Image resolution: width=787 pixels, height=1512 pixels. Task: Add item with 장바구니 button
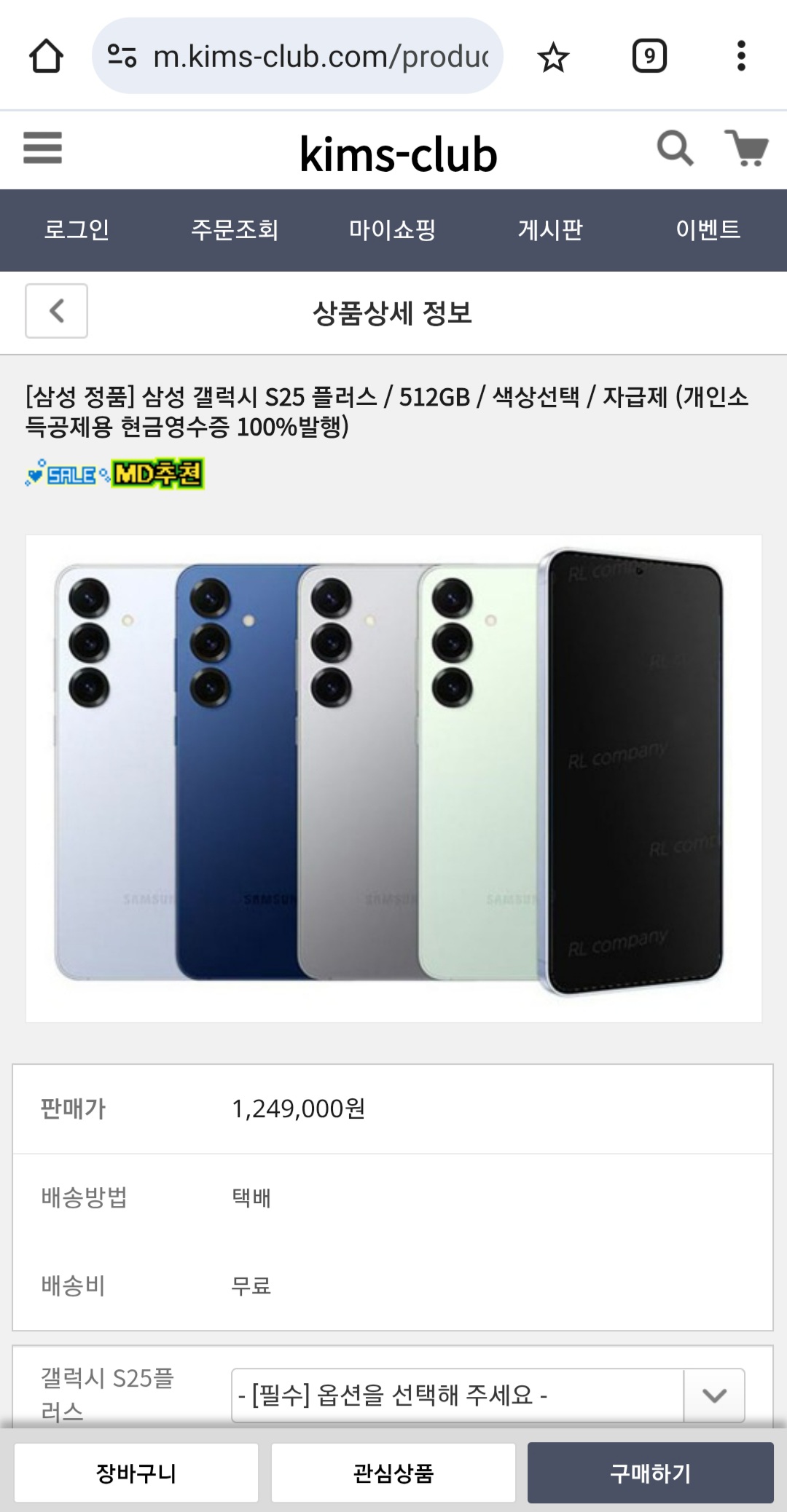point(136,1473)
